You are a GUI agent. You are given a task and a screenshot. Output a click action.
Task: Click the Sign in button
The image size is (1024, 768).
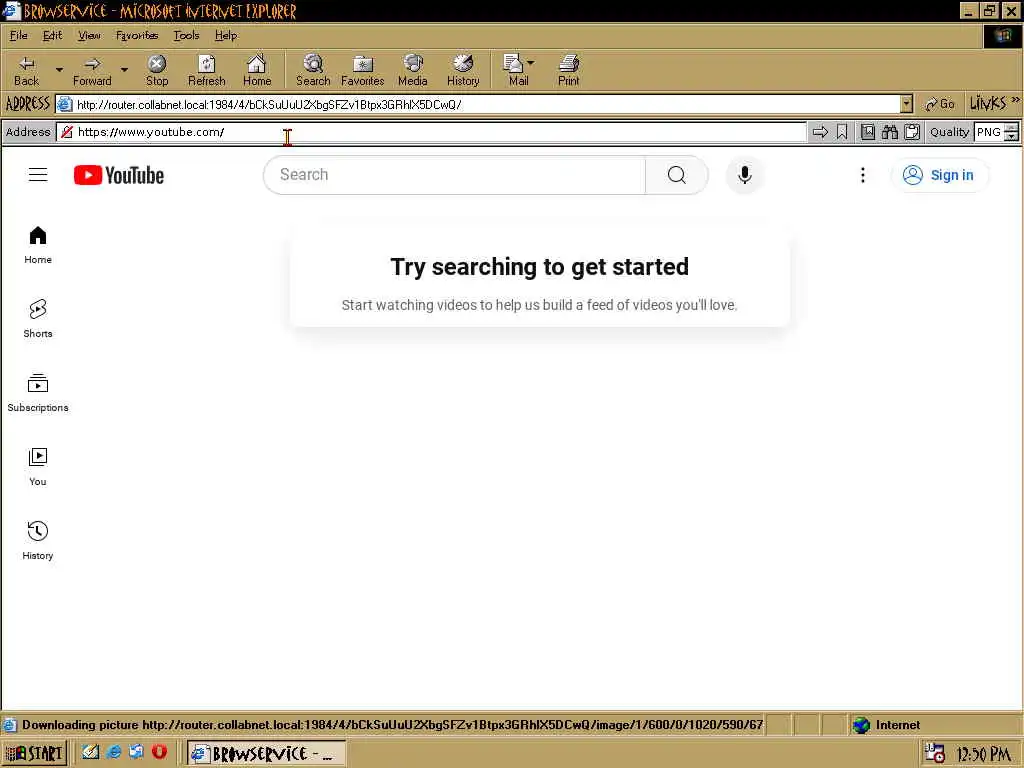[940, 175]
